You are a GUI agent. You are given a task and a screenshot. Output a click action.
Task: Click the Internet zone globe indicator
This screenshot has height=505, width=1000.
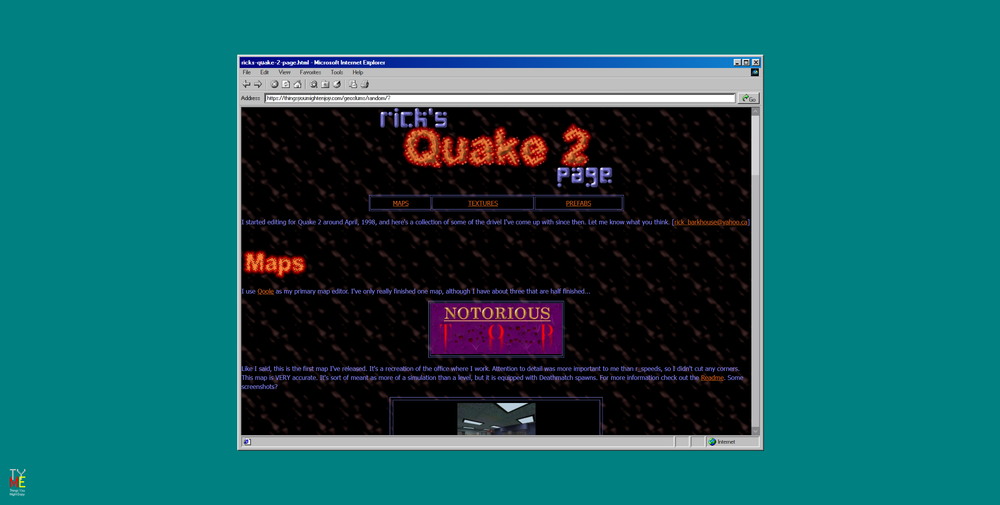tap(712, 442)
